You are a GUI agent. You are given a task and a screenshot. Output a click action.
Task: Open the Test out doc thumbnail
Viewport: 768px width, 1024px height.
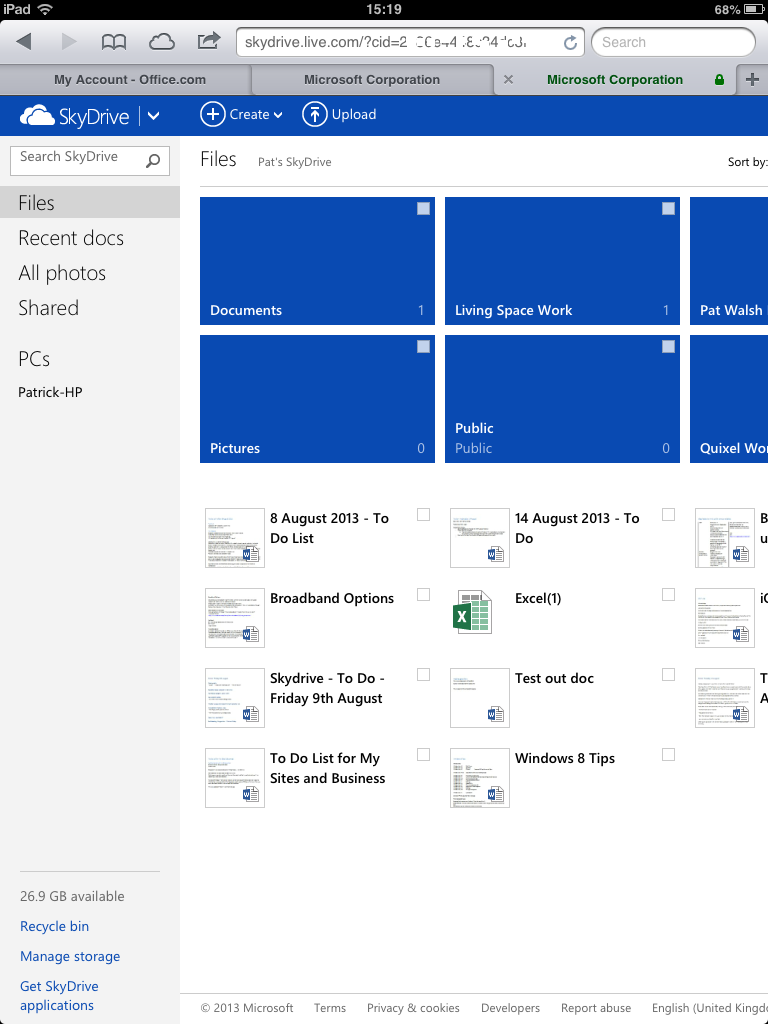tap(479, 697)
